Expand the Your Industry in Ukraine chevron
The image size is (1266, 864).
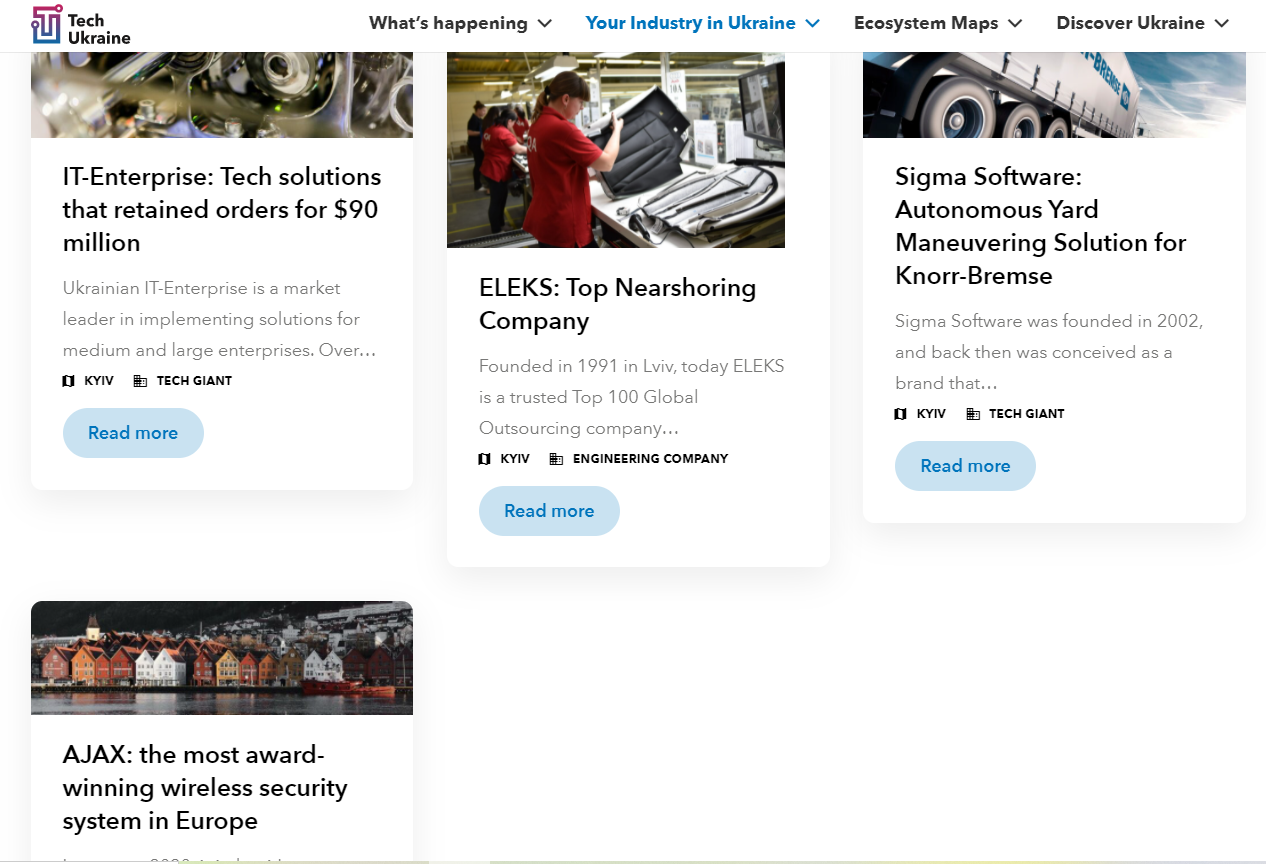tap(813, 23)
